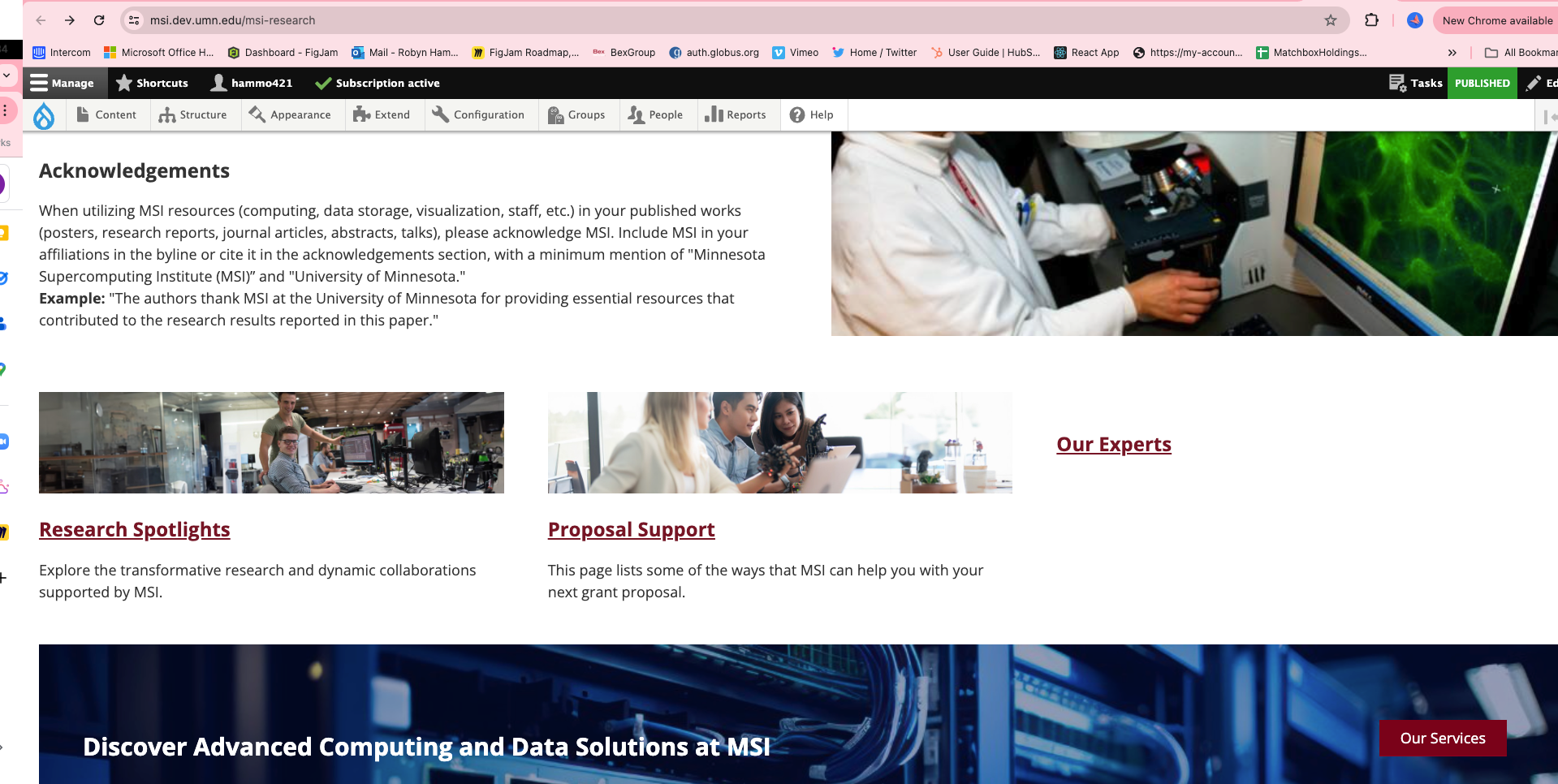Toggle the hammo421 user tray
Viewport: 1558px width, 784px height.
pos(251,83)
